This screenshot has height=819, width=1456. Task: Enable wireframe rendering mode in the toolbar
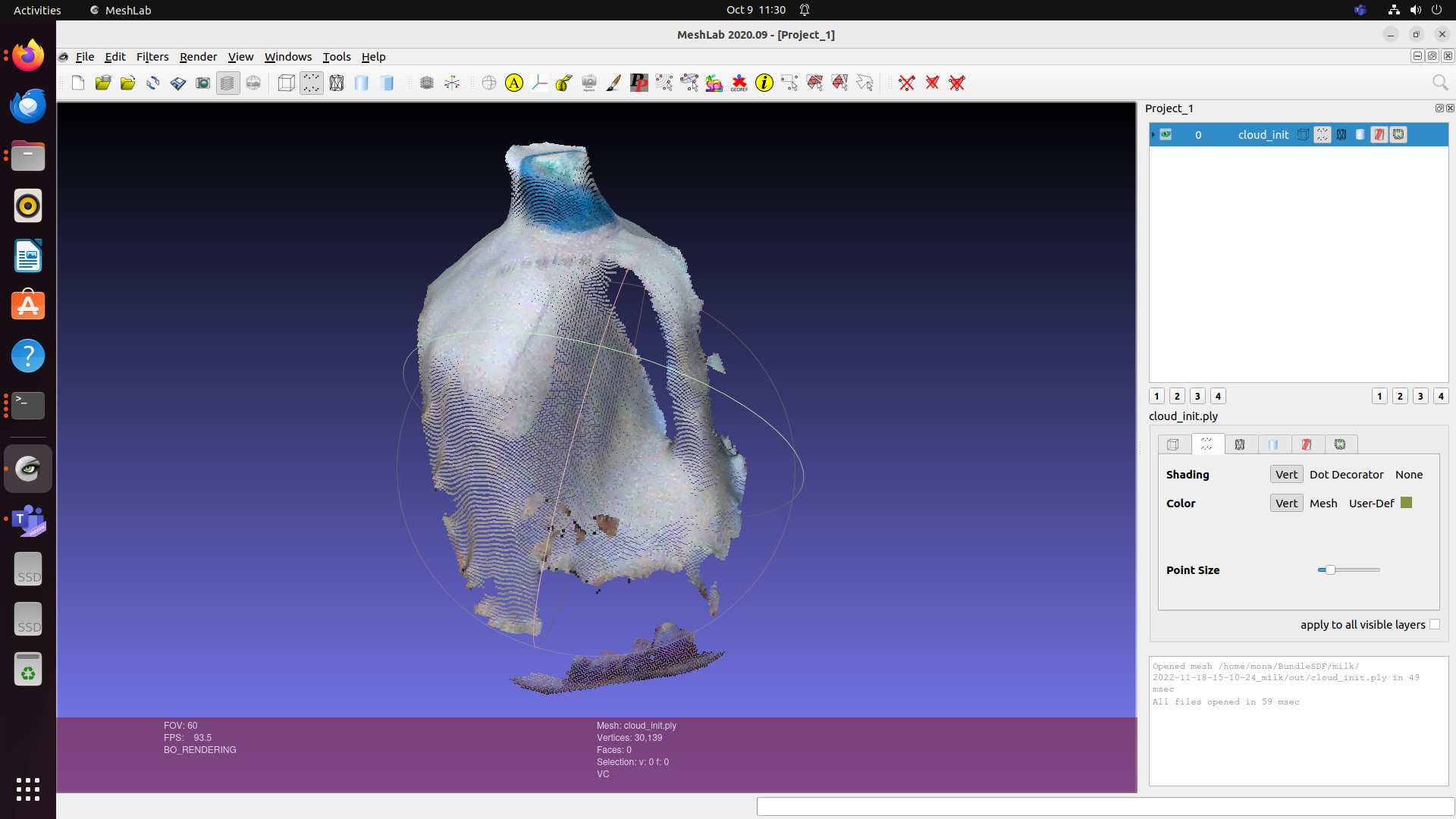point(337,83)
